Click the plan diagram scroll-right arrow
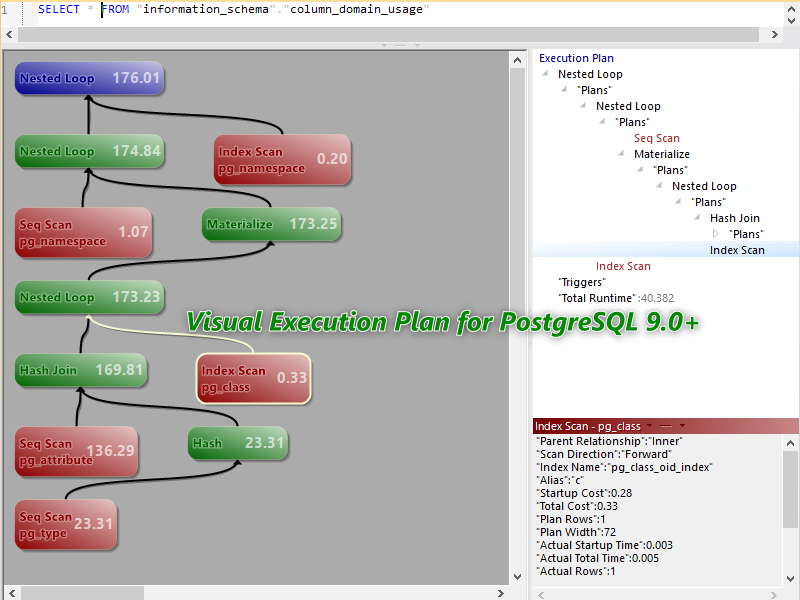This screenshot has width=800, height=600. (501, 593)
